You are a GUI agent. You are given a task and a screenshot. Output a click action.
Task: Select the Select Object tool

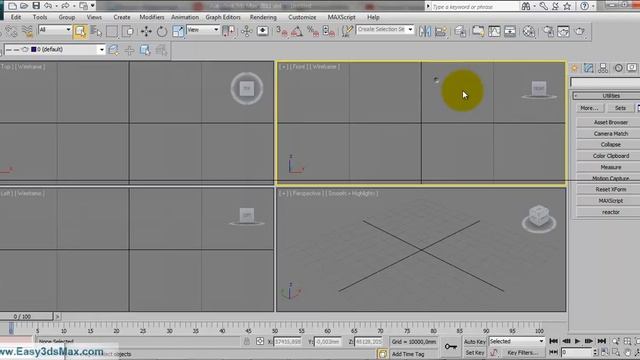pos(80,31)
